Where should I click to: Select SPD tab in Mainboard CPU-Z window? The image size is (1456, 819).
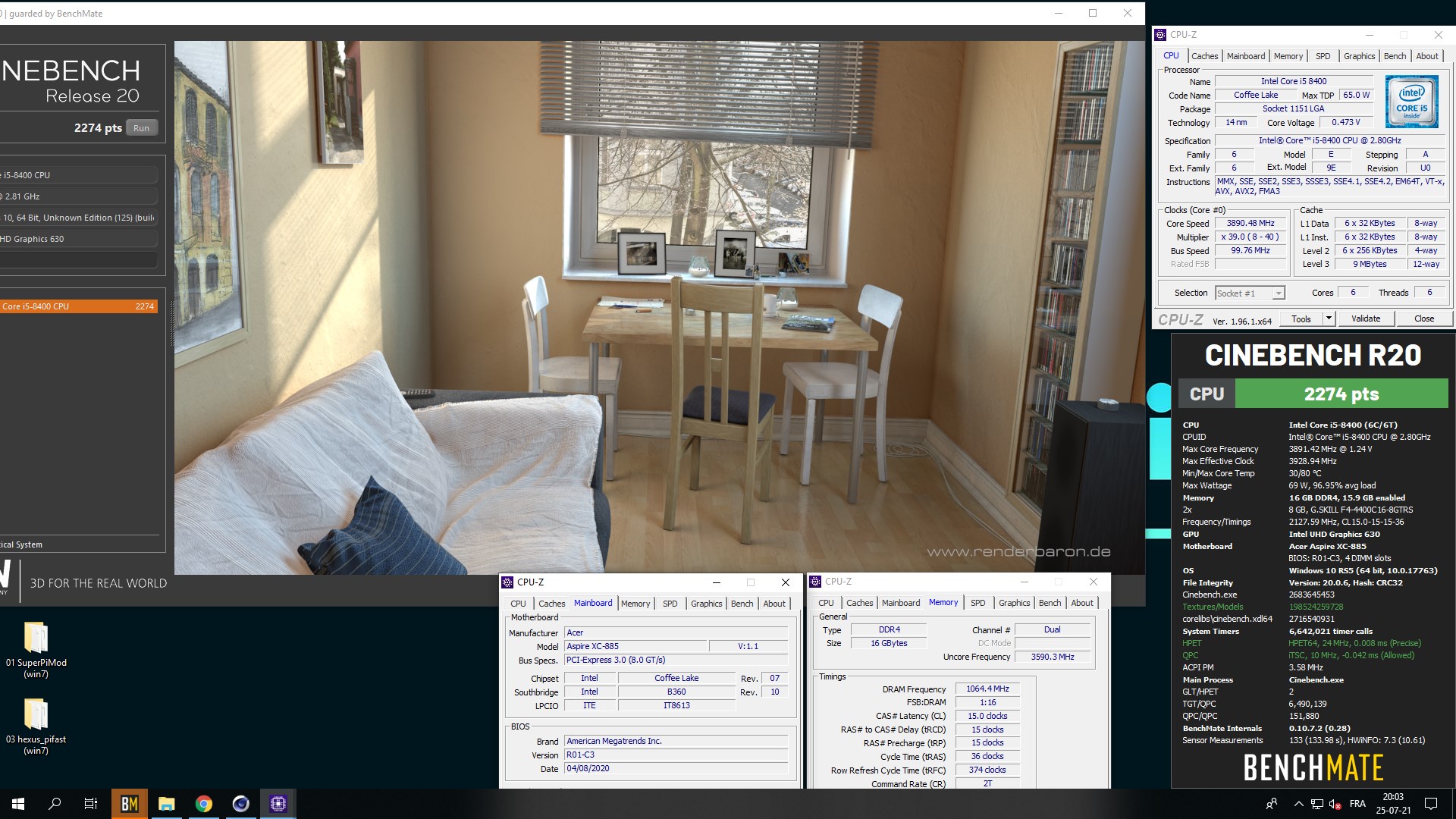(670, 604)
